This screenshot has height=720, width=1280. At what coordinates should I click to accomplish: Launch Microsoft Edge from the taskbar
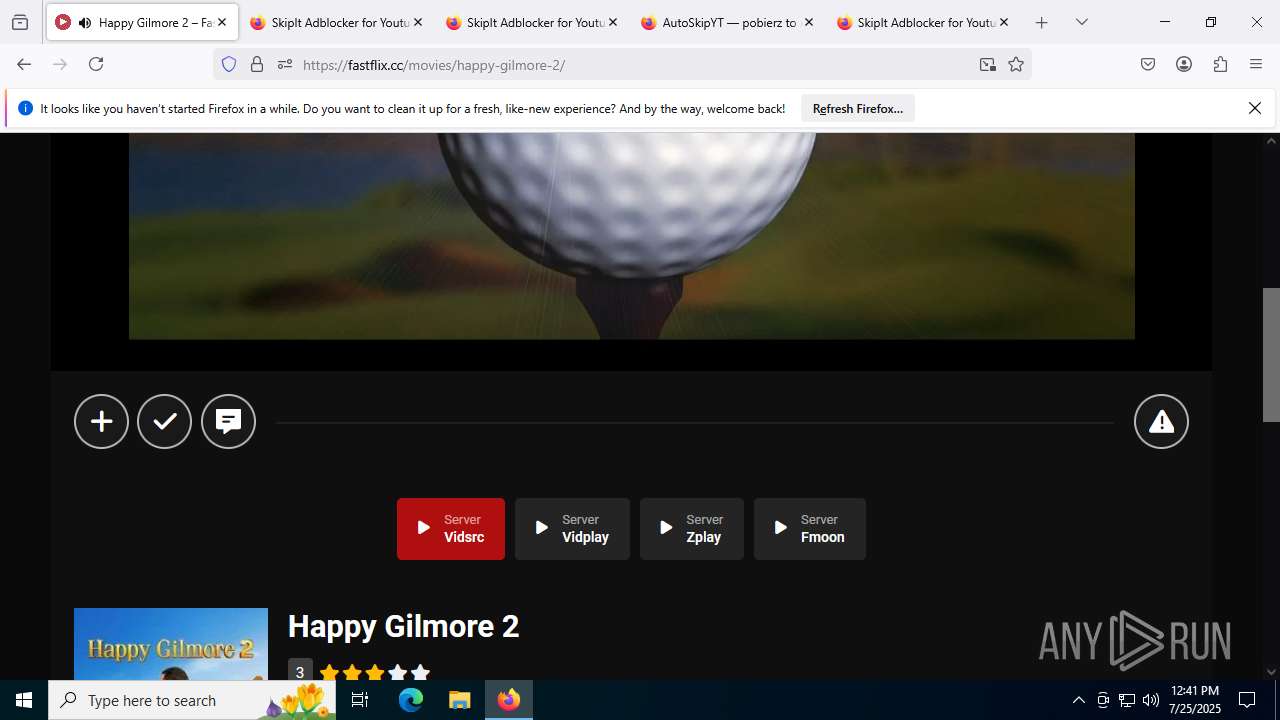[x=411, y=700]
